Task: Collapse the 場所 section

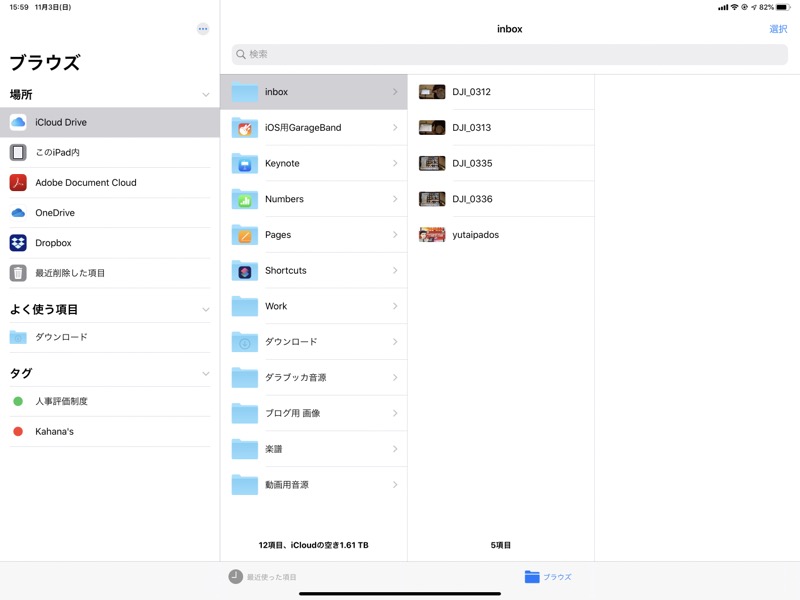Action: [x=206, y=95]
